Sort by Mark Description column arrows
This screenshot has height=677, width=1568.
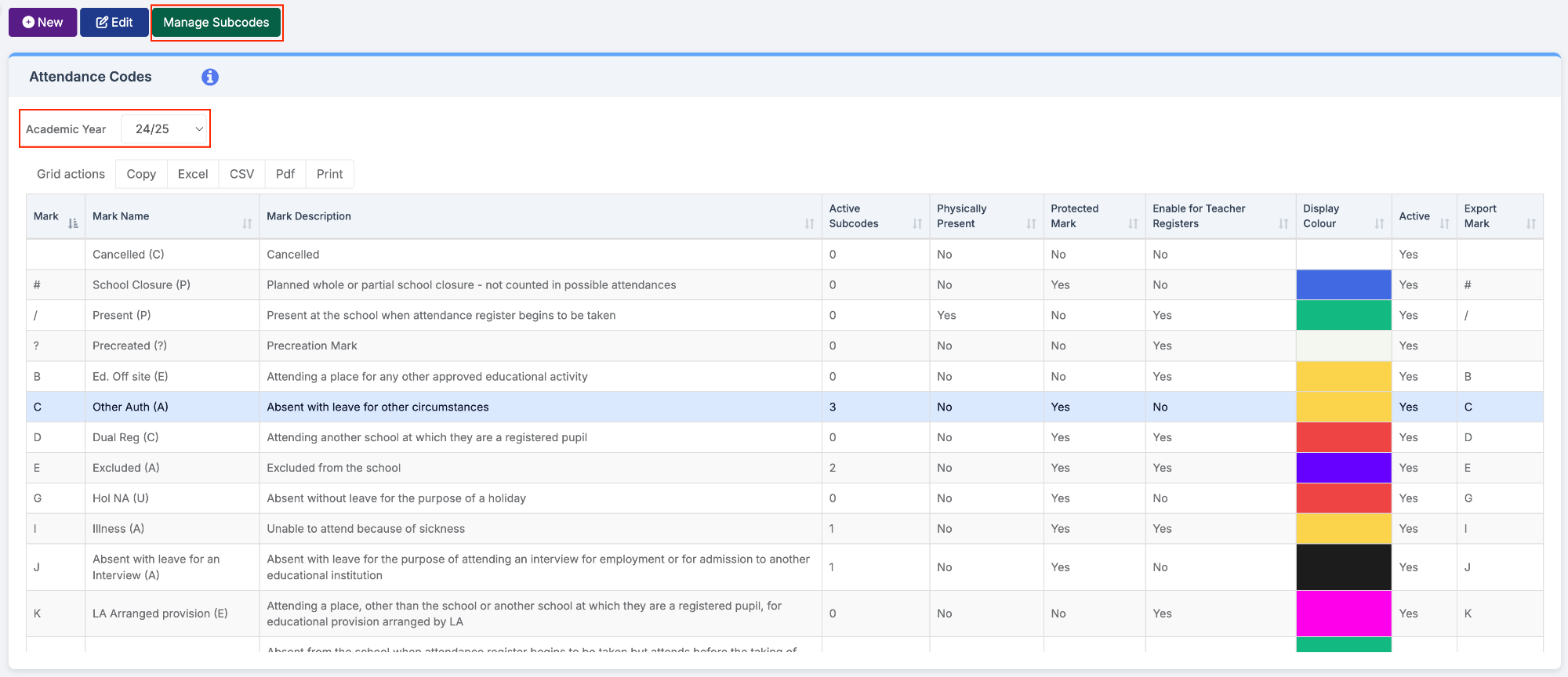coord(809,223)
